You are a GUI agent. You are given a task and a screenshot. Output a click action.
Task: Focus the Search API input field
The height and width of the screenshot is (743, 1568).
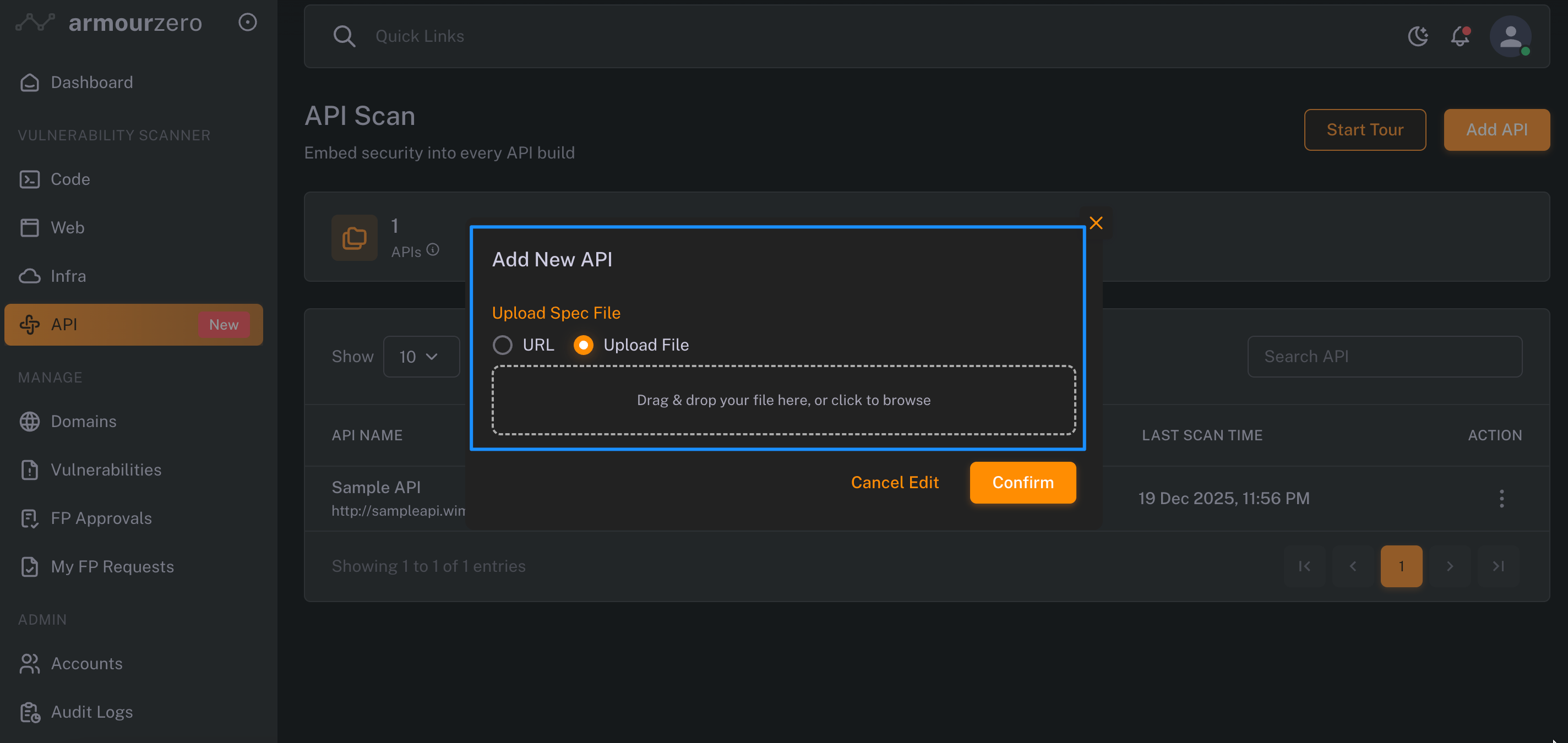(1384, 357)
